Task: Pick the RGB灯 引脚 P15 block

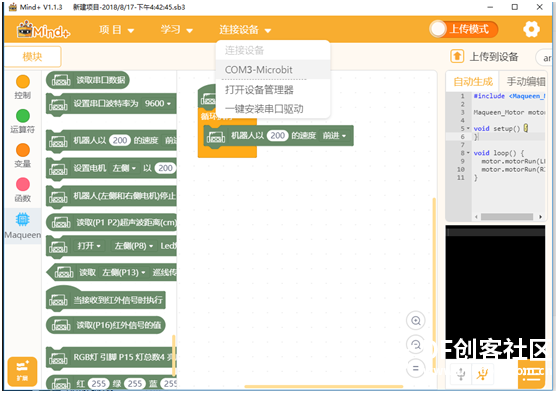Action: pos(111,357)
